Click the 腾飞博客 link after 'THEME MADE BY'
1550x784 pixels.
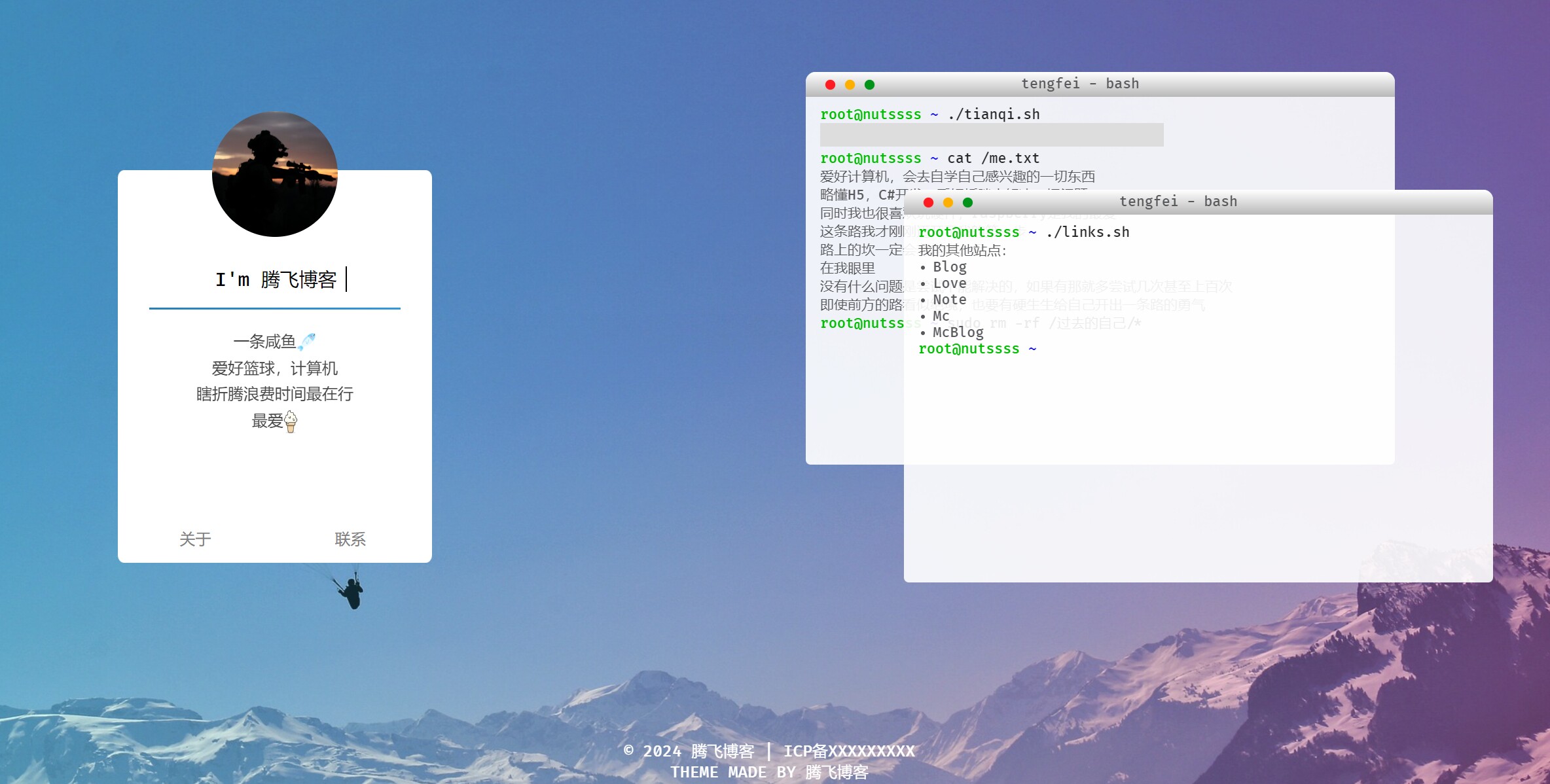pyautogui.click(x=837, y=773)
